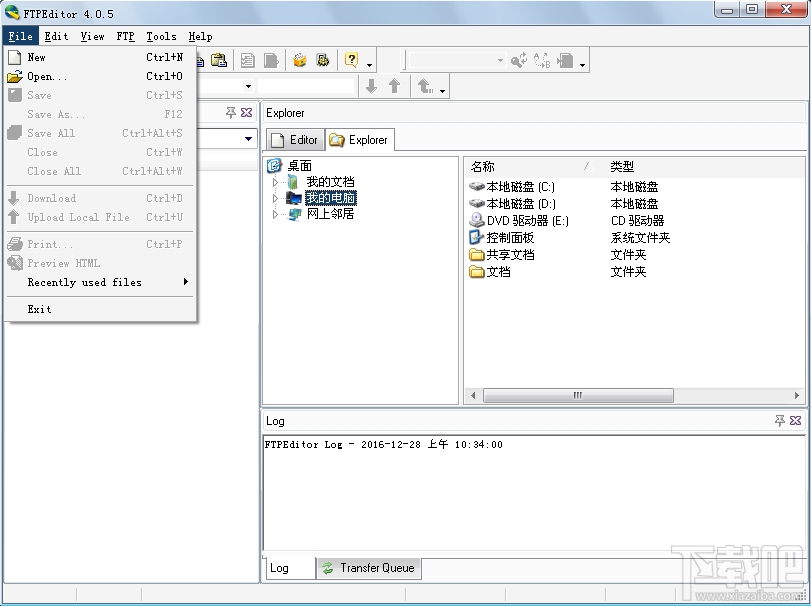Select 我的文档 in folder tree
Image resolution: width=811 pixels, height=606 pixels.
click(331, 182)
